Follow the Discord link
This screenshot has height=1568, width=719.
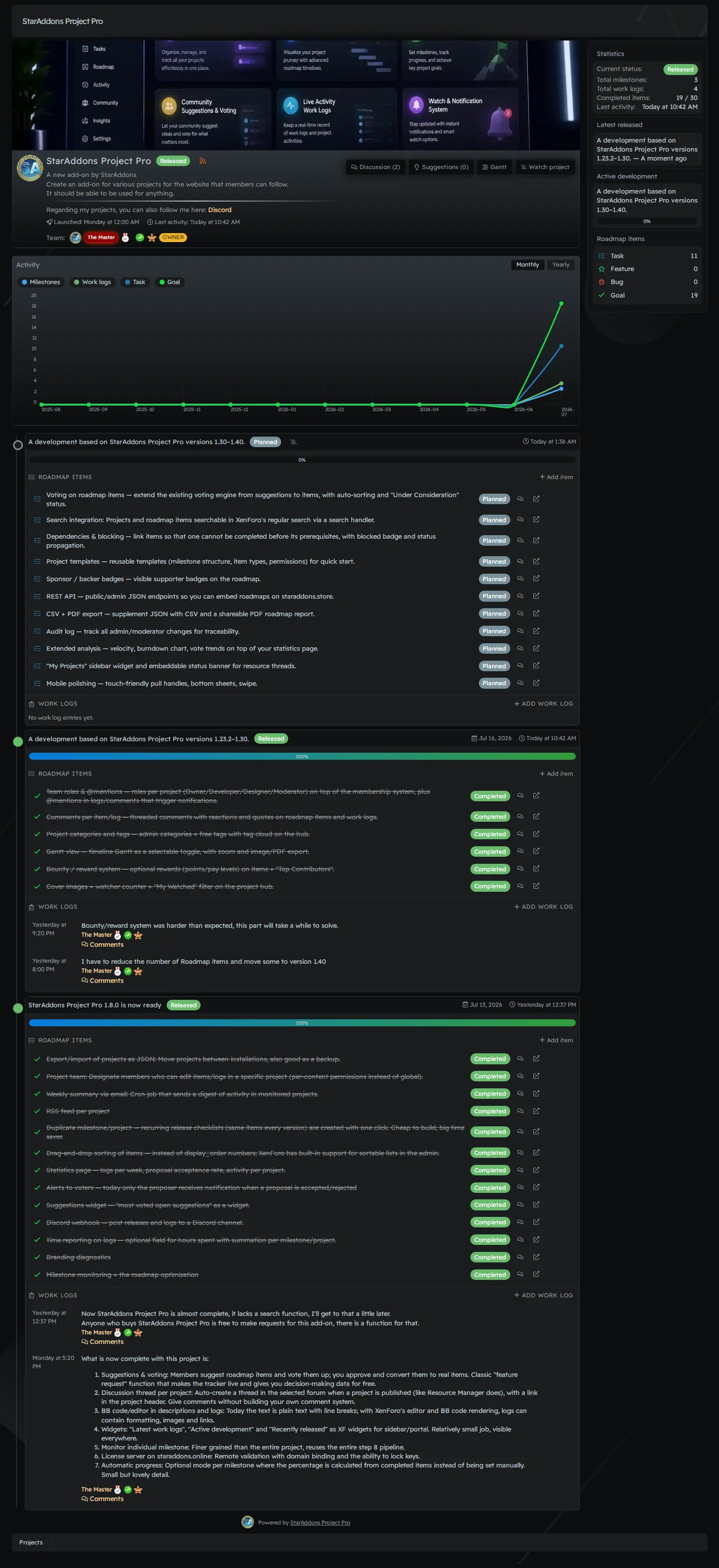[220, 210]
